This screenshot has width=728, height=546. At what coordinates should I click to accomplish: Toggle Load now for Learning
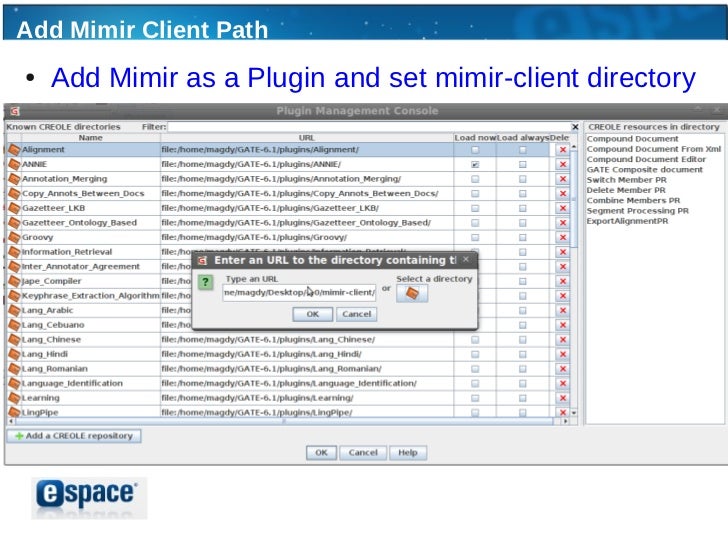[475, 398]
